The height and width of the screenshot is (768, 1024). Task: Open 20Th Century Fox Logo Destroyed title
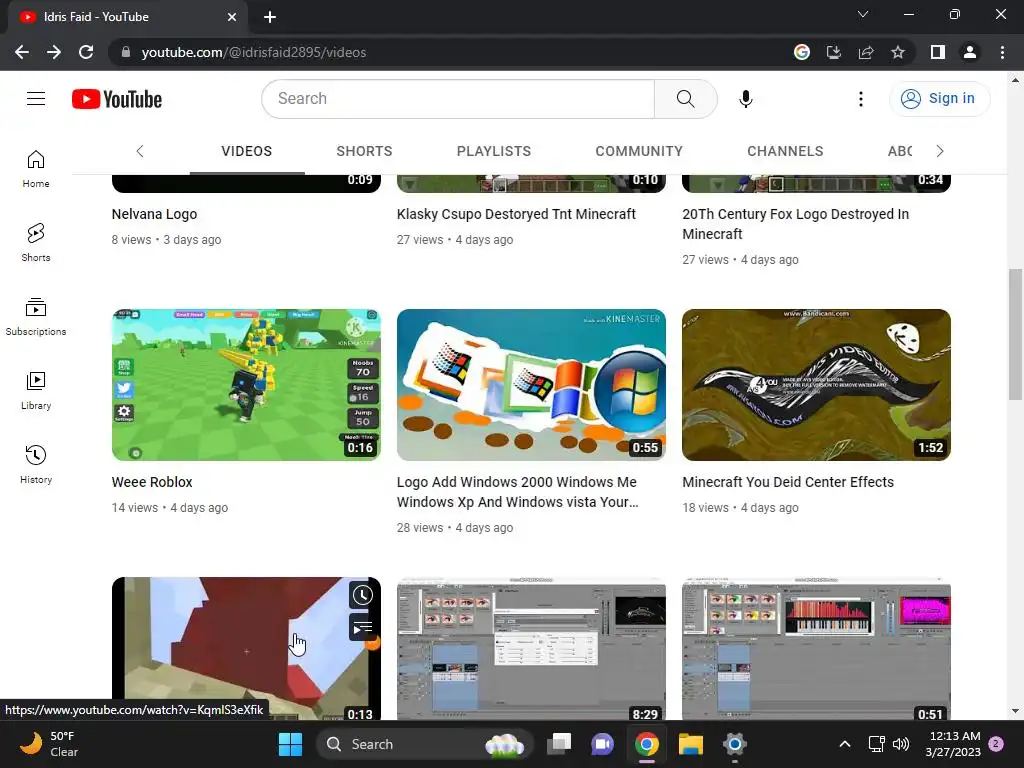795,224
